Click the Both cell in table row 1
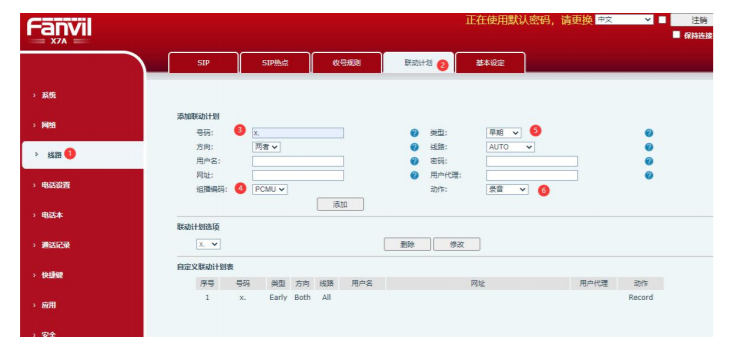This screenshot has width=729, height=362. pos(302,297)
